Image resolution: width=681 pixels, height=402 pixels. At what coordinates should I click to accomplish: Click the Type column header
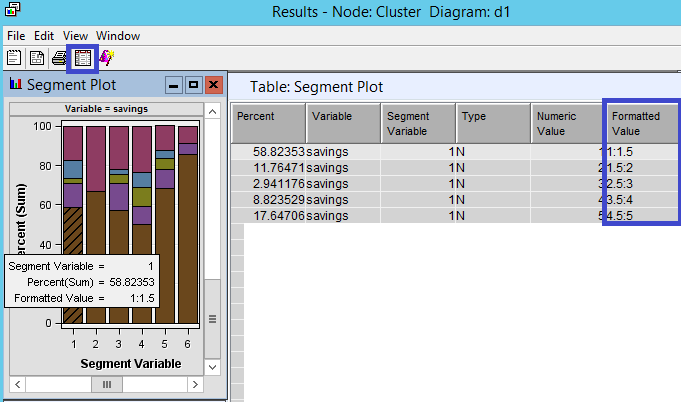click(x=493, y=123)
